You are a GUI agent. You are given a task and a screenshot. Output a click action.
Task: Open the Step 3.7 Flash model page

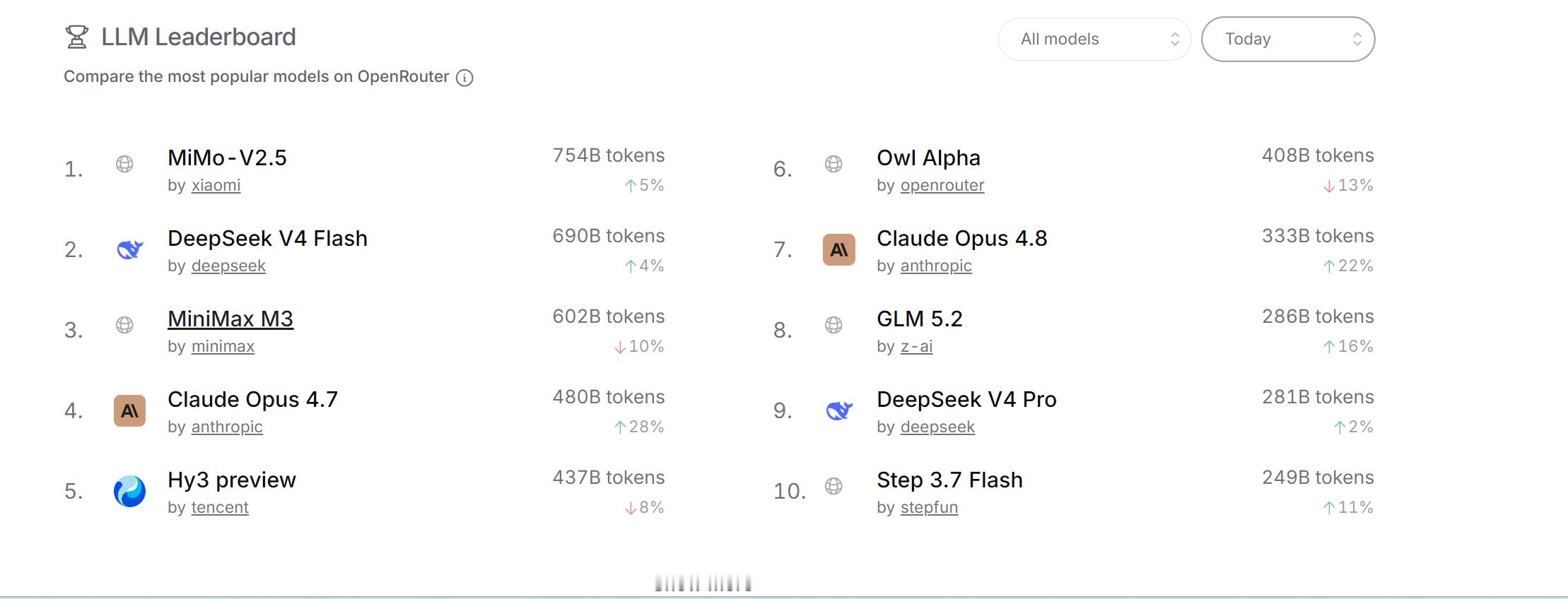[x=949, y=480]
